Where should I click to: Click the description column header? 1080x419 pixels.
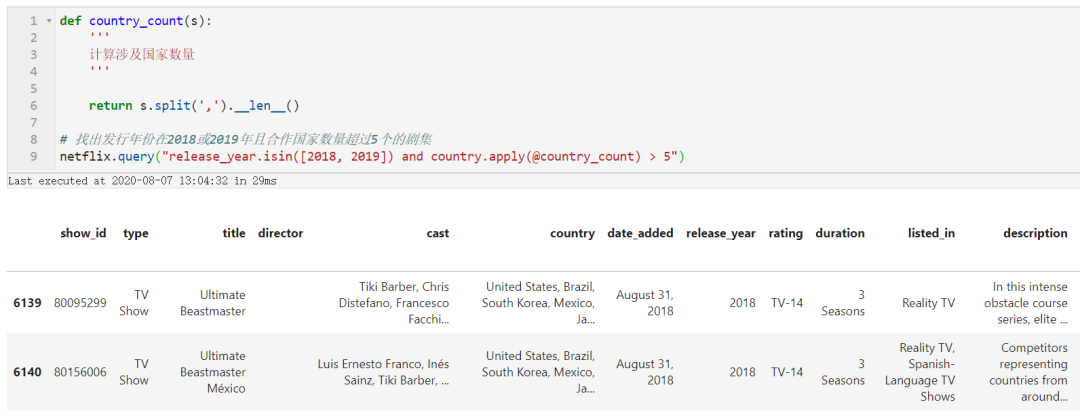pyautogui.click(x=1035, y=233)
